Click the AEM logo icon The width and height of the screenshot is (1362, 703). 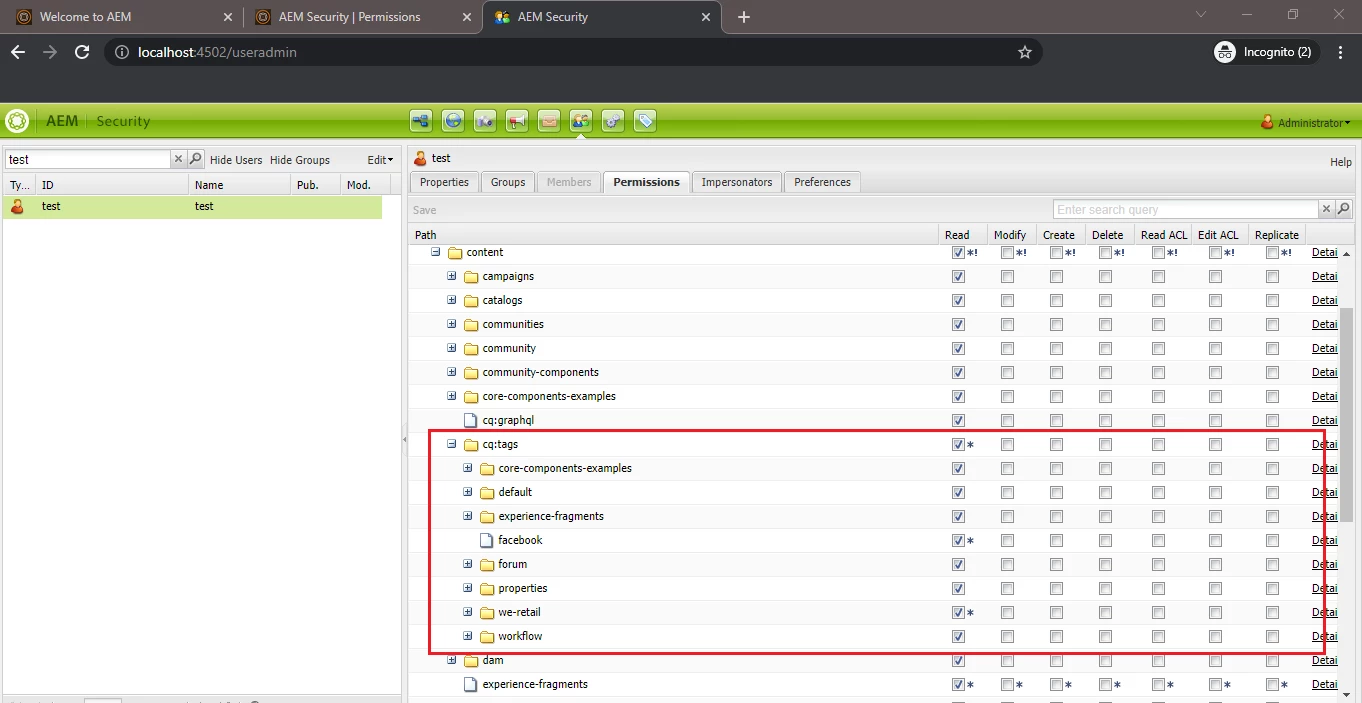[x=17, y=121]
